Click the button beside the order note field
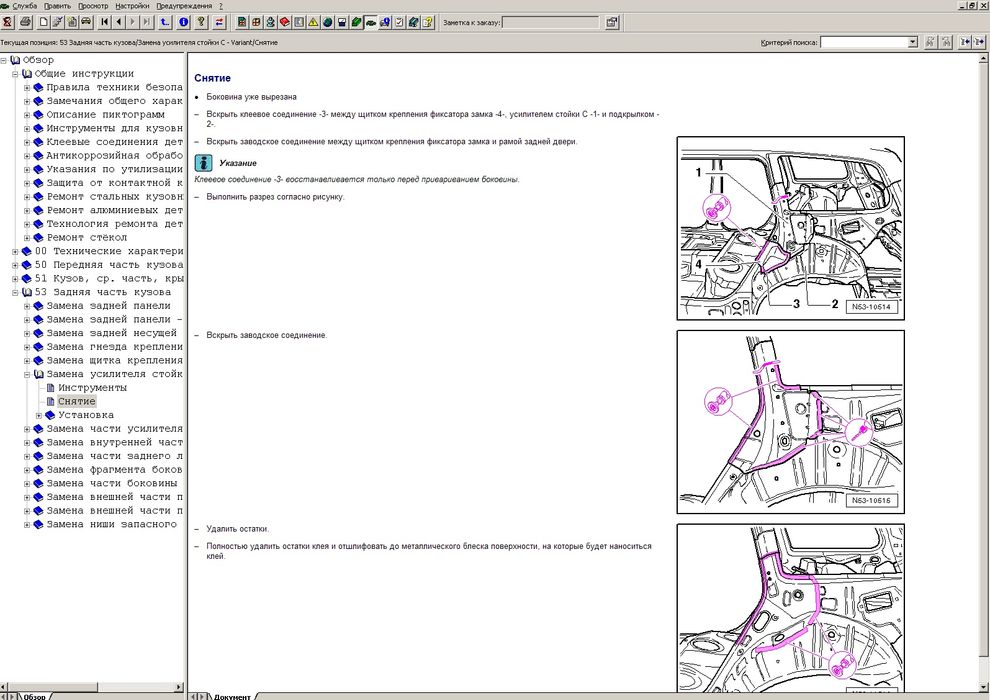Viewport: 990px width, 700px height. 612,21
